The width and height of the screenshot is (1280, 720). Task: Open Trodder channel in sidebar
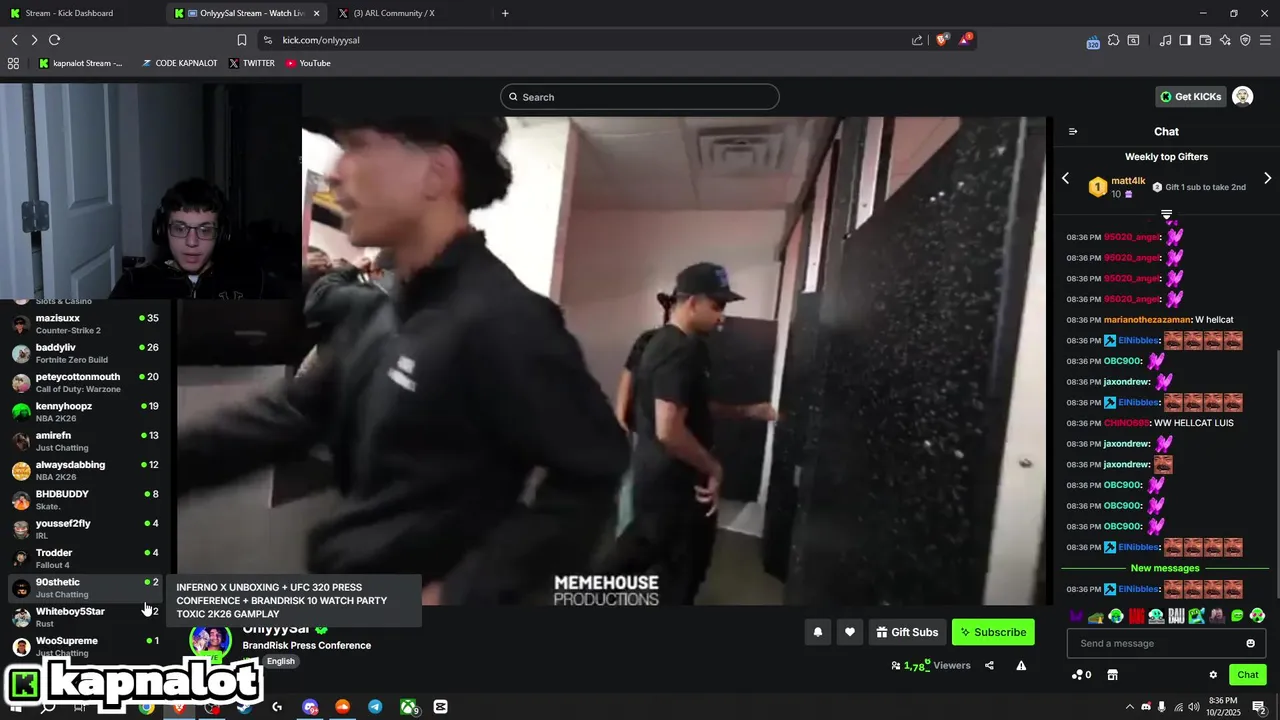click(85, 558)
